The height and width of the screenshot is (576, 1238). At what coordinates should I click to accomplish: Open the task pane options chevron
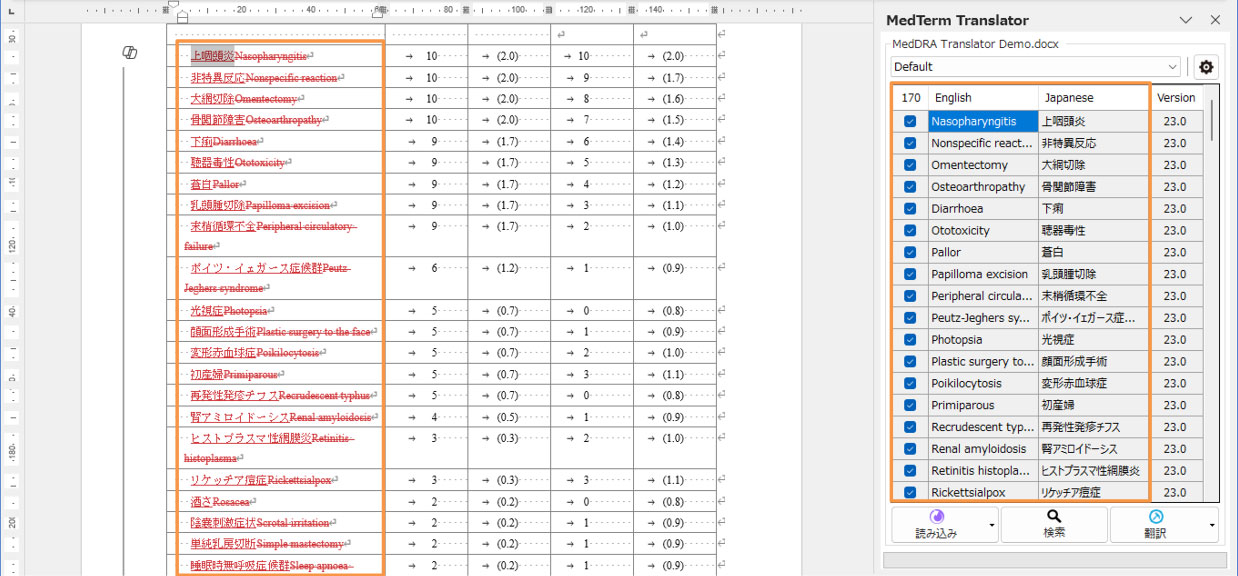[1186, 20]
